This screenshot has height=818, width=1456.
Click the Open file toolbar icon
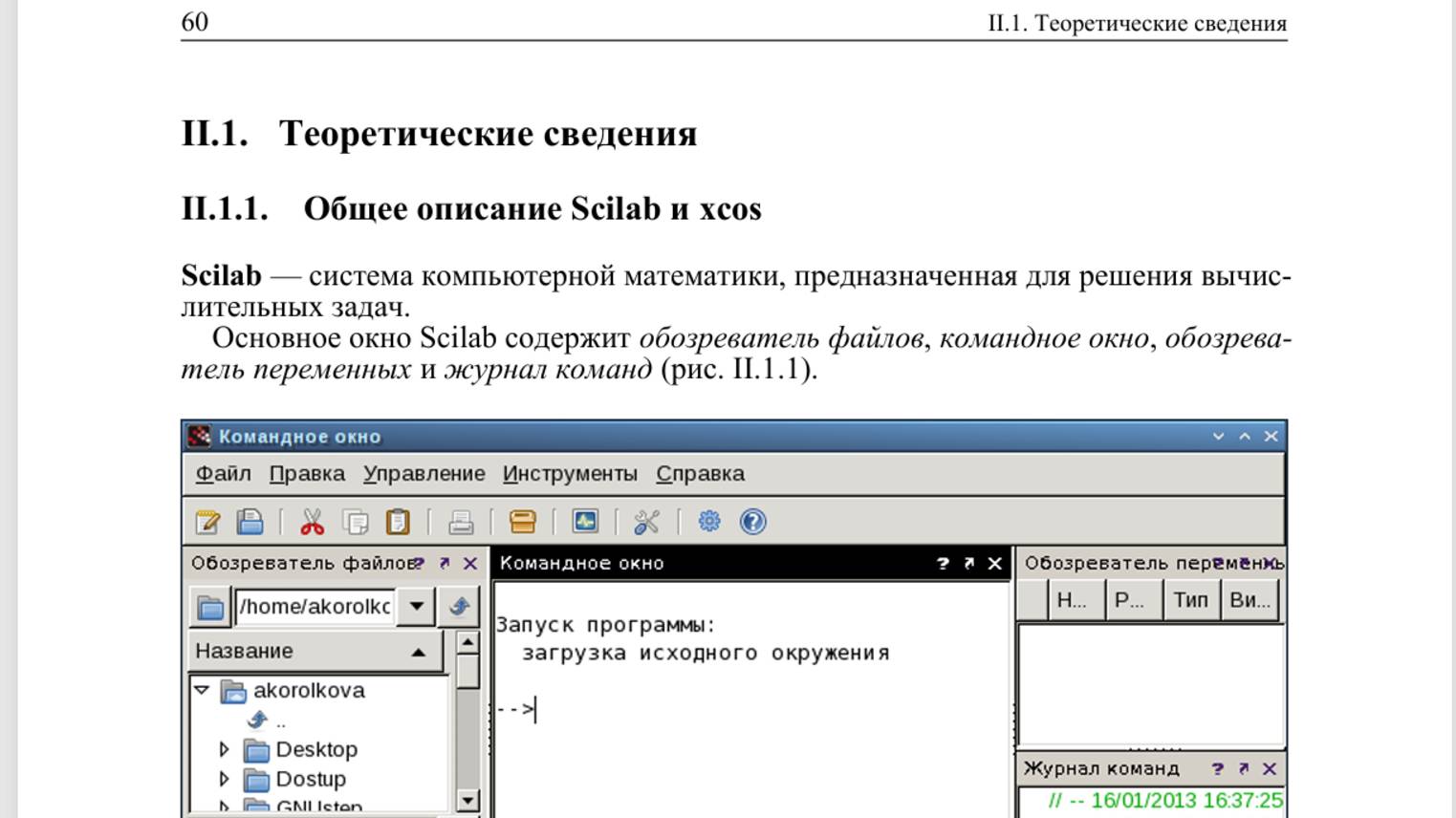coord(250,522)
